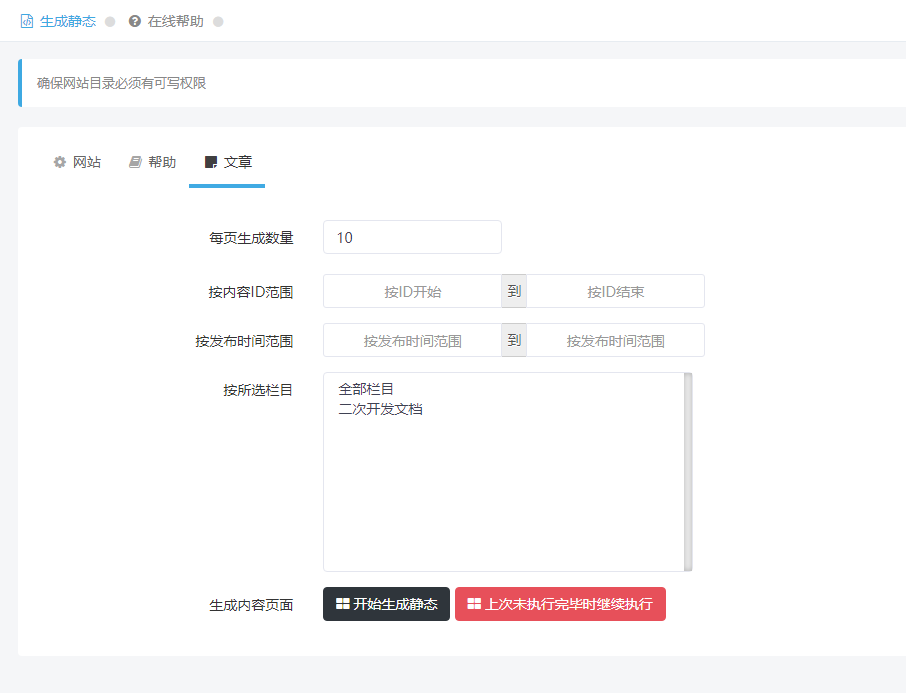This screenshot has width=906, height=693.
Task: Click the 每页生成数量 label
Action: pyautogui.click(x=251, y=238)
